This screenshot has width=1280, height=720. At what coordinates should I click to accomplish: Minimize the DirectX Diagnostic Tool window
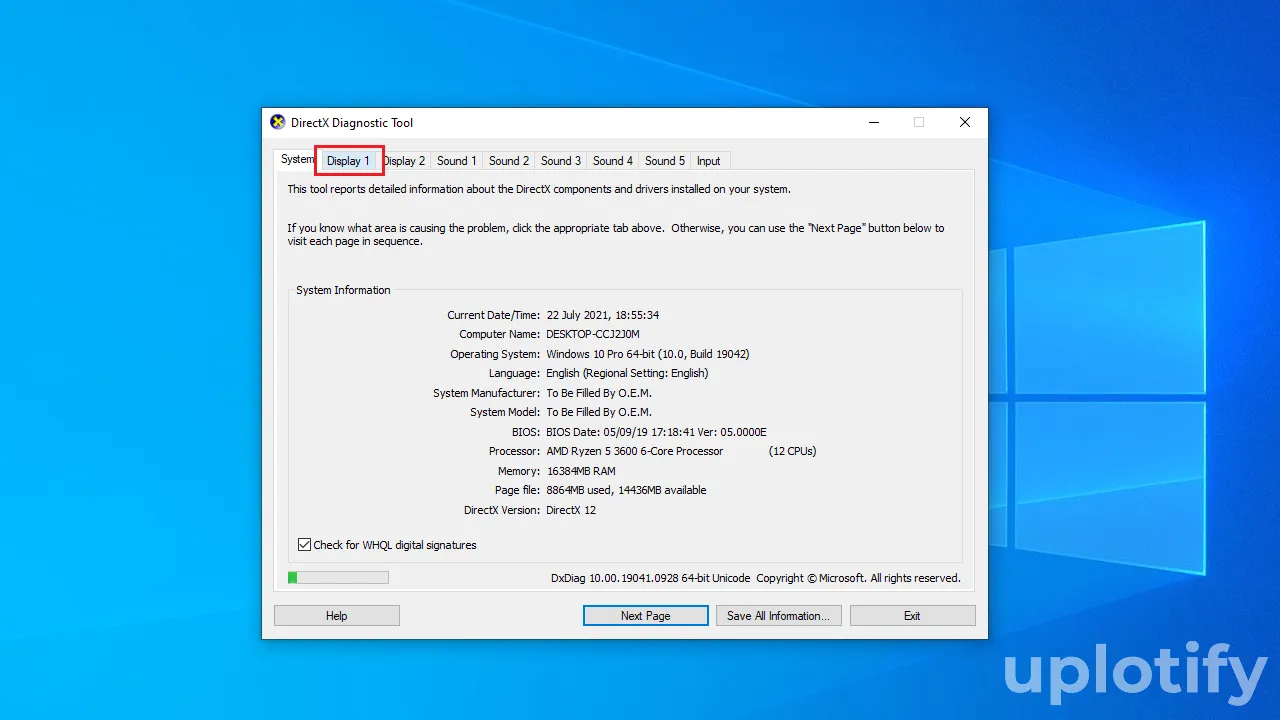pos(873,122)
